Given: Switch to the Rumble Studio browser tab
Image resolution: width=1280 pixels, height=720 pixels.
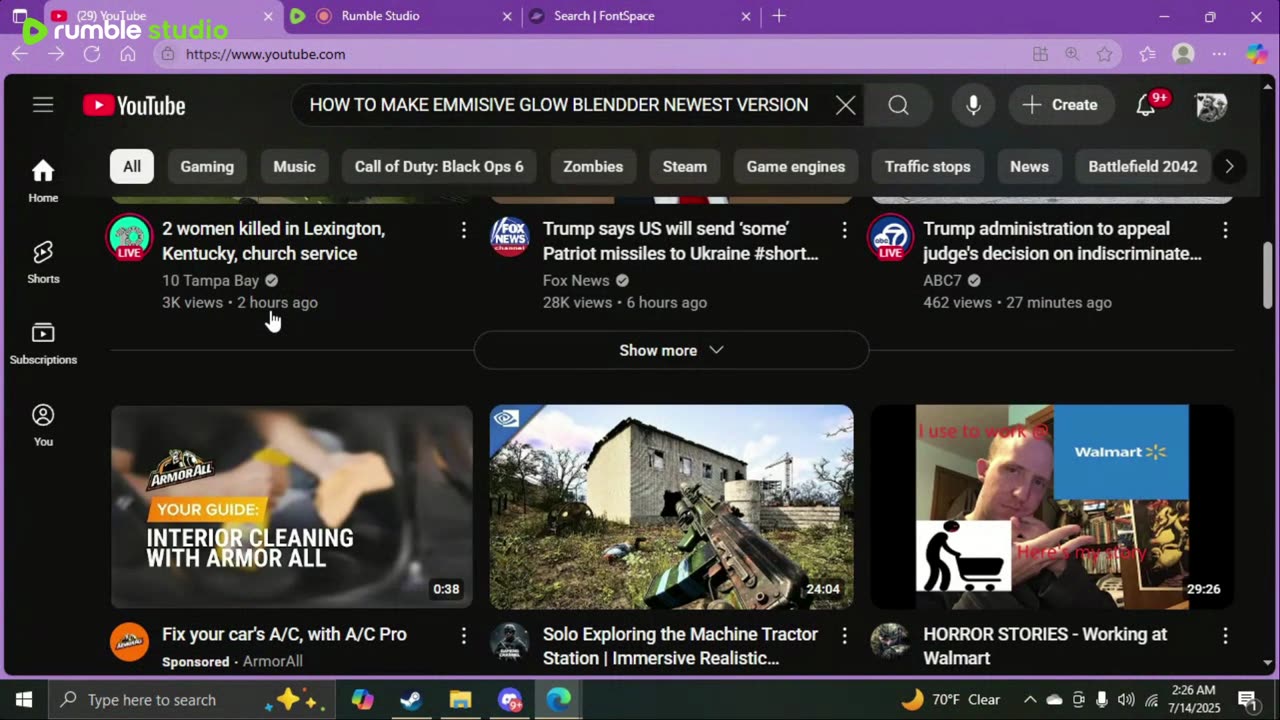Looking at the screenshot, I should [x=400, y=16].
